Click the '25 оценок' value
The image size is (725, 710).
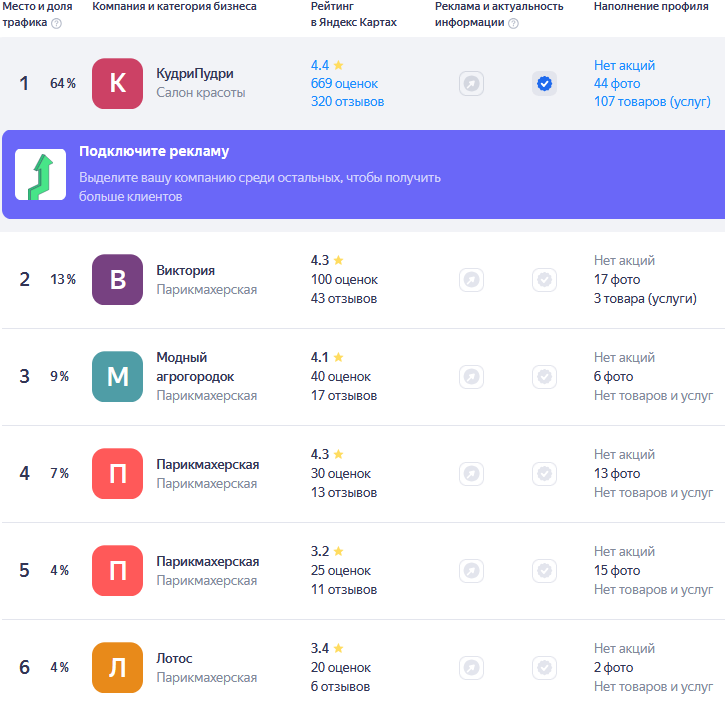click(341, 571)
